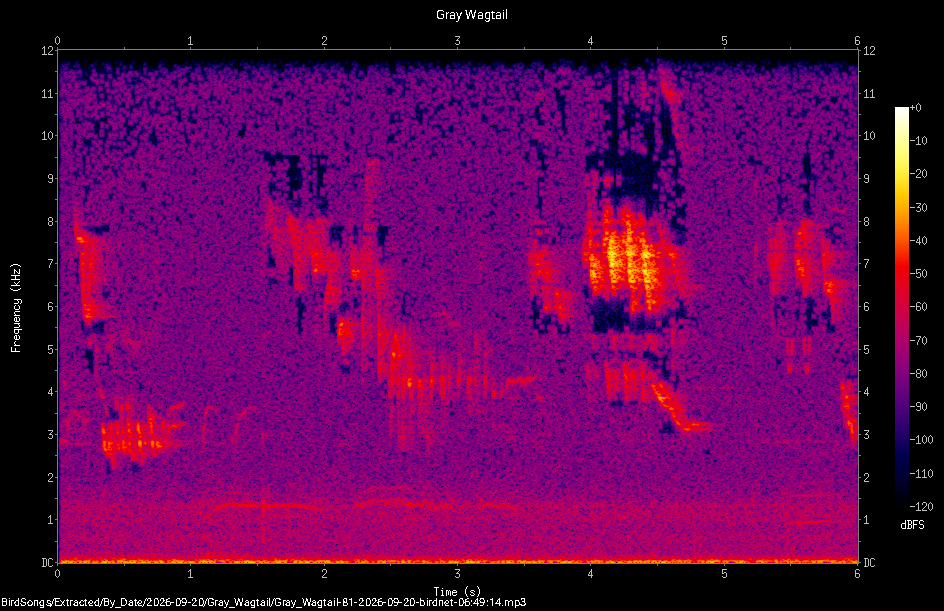944x611 pixels.
Task: Click the bright DC noise band along the bottom
Action: [x=458, y=560]
